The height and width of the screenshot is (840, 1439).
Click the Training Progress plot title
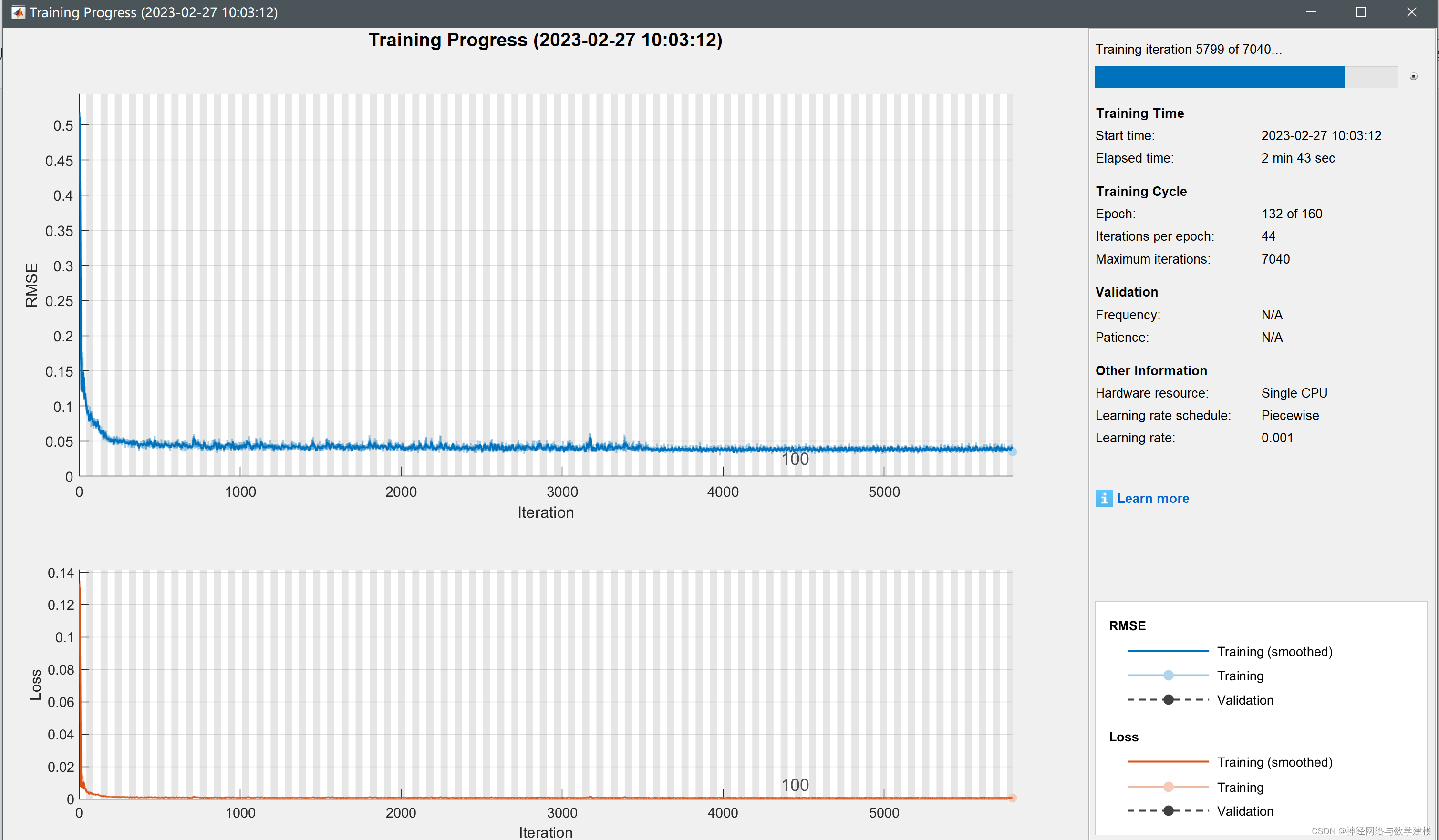[545, 40]
